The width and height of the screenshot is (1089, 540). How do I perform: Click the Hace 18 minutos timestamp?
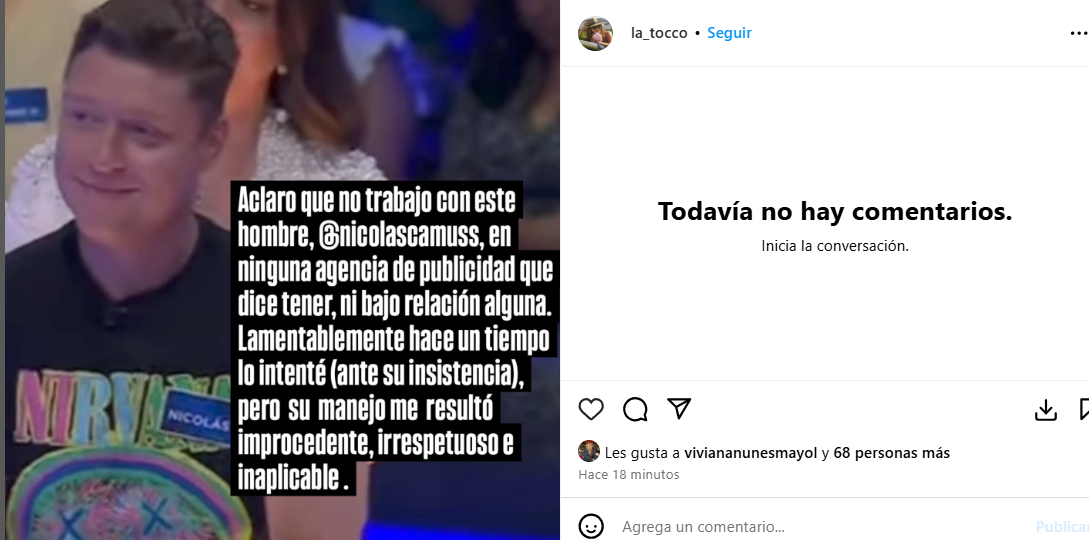click(x=629, y=475)
